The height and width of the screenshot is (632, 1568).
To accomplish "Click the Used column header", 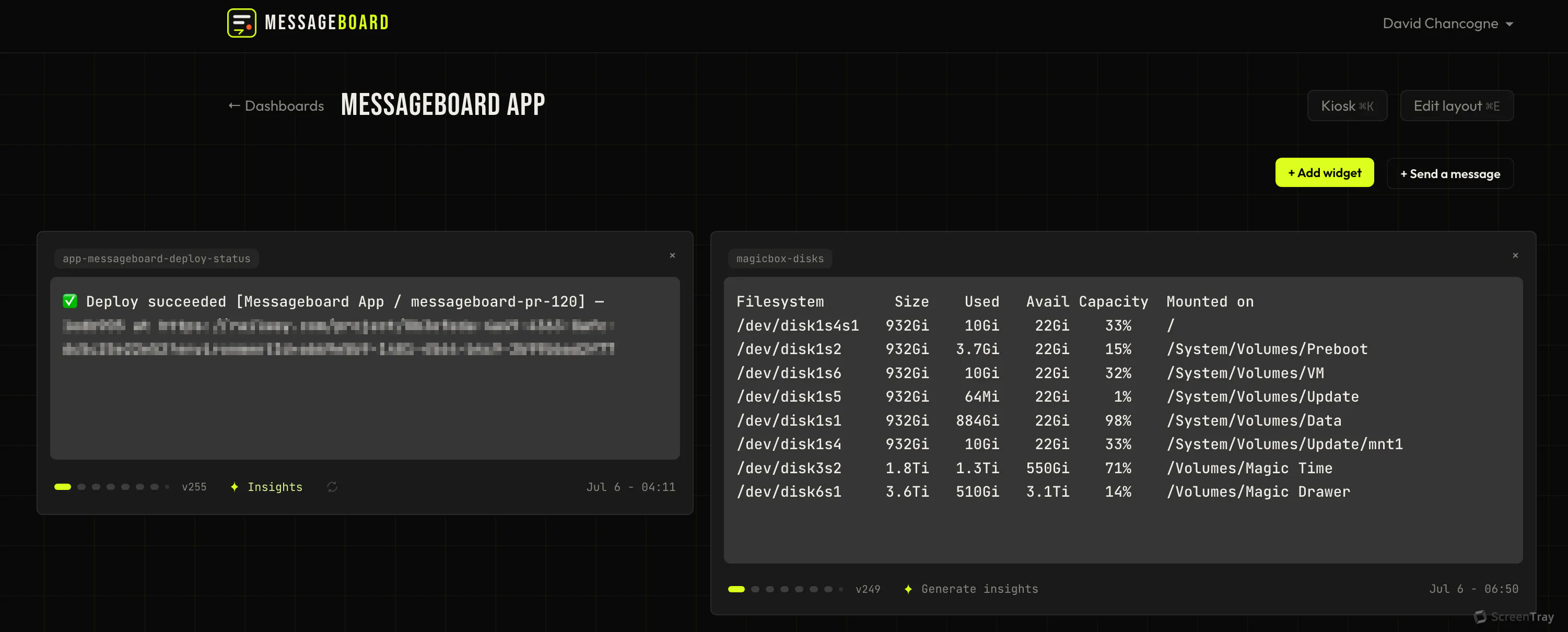I will [x=982, y=301].
